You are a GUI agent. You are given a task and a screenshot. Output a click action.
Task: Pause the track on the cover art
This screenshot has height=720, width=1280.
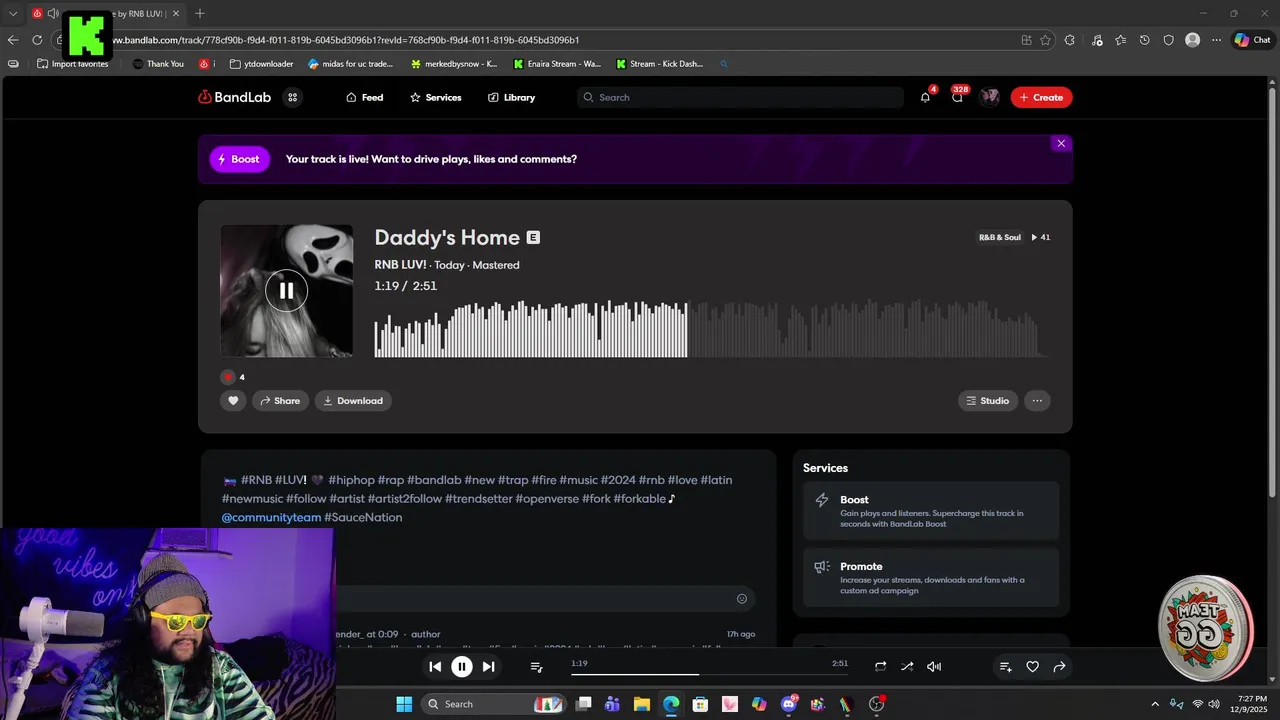point(286,290)
